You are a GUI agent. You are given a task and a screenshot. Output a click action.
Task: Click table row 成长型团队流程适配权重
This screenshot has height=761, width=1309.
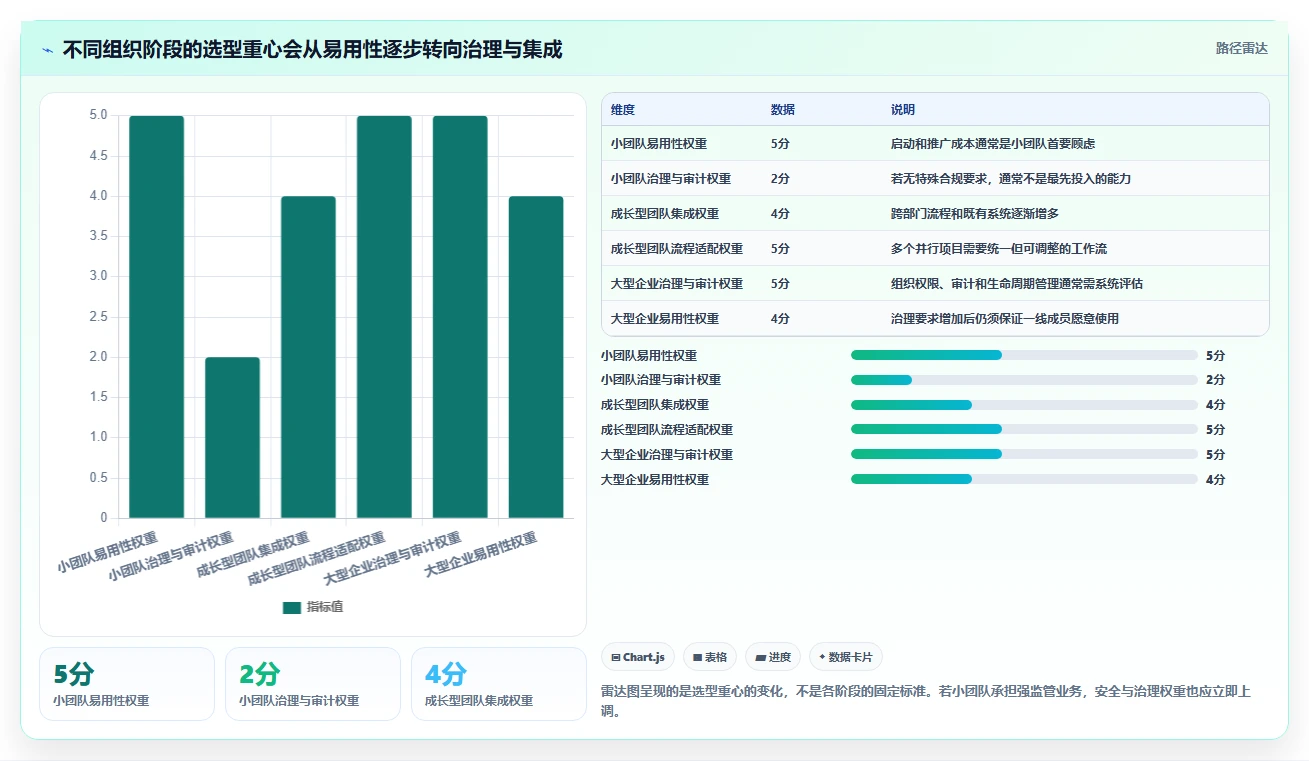click(935, 249)
